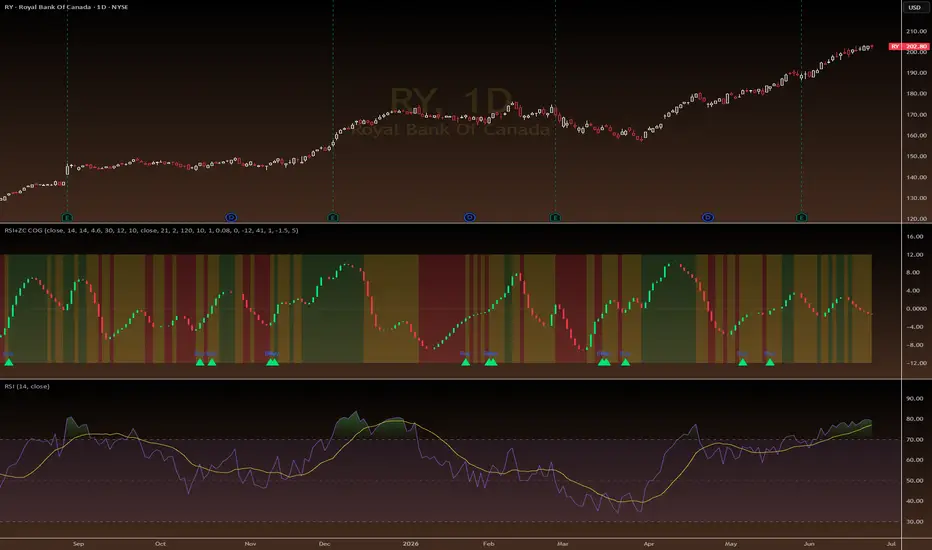Click the buy triangle below the late-March dip
The height and width of the screenshot is (550, 932).
coord(625,362)
